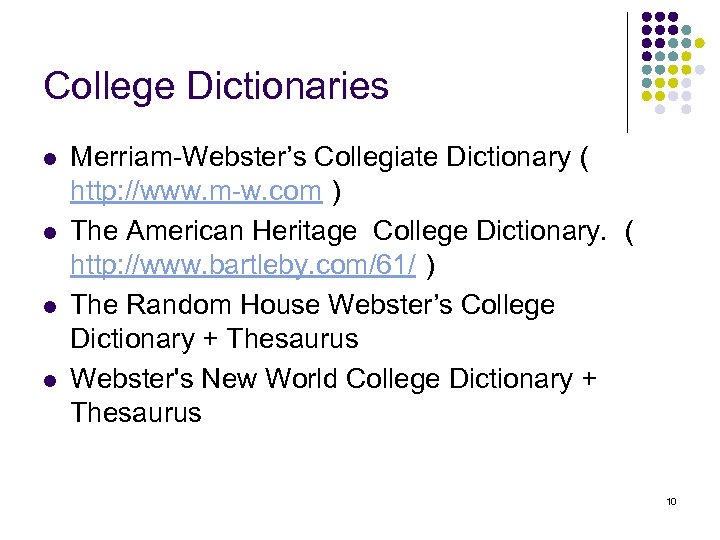Click the Dictionary + Thesaurus text under Random House

tap(214, 339)
